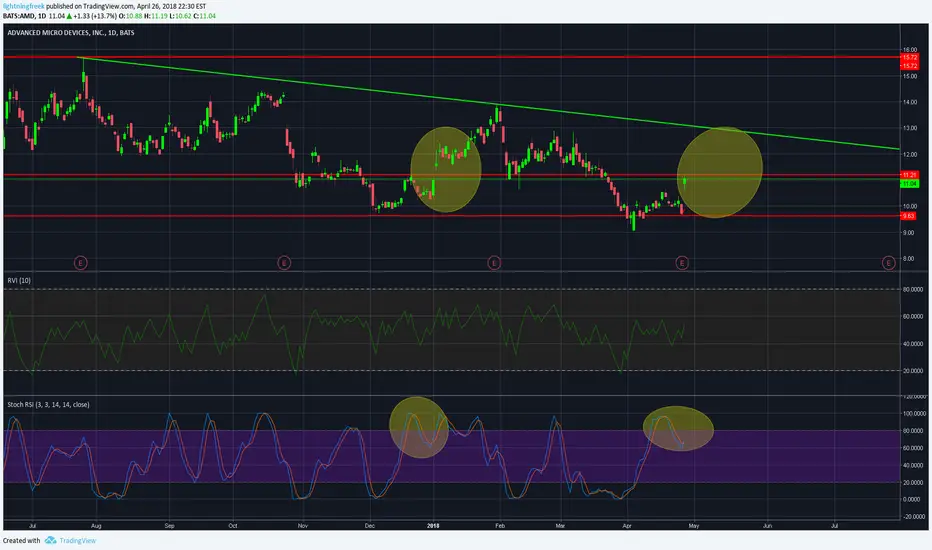Image resolution: width=932 pixels, height=550 pixels.
Task: Open the earnings marker near February 2018
Action: (x=494, y=262)
